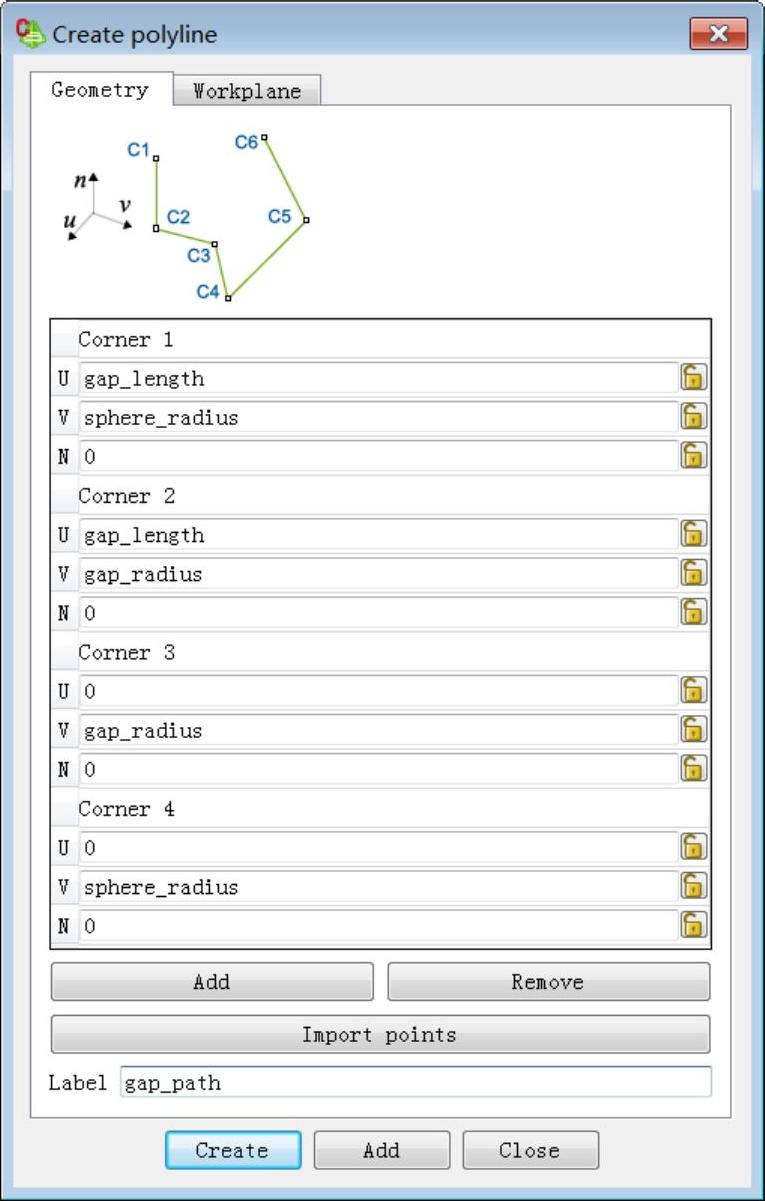The height and width of the screenshot is (1201, 765).
Task: Select the Geometry tab
Action: pos(100,89)
